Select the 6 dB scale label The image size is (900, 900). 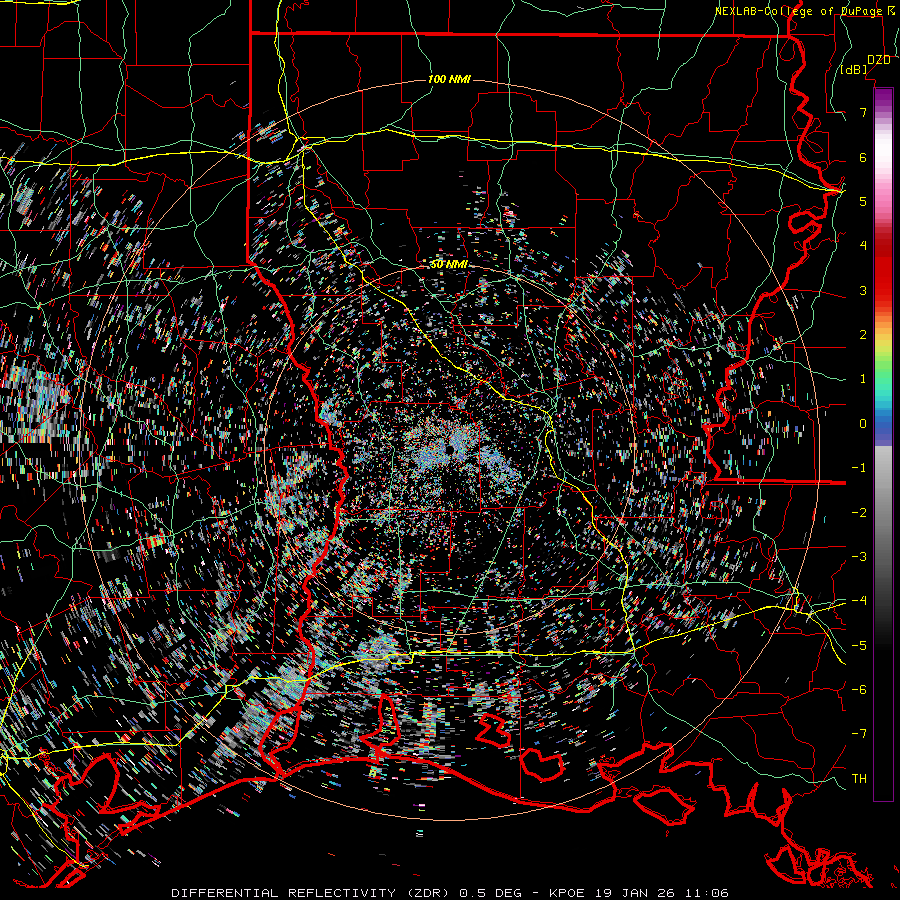(x=863, y=157)
